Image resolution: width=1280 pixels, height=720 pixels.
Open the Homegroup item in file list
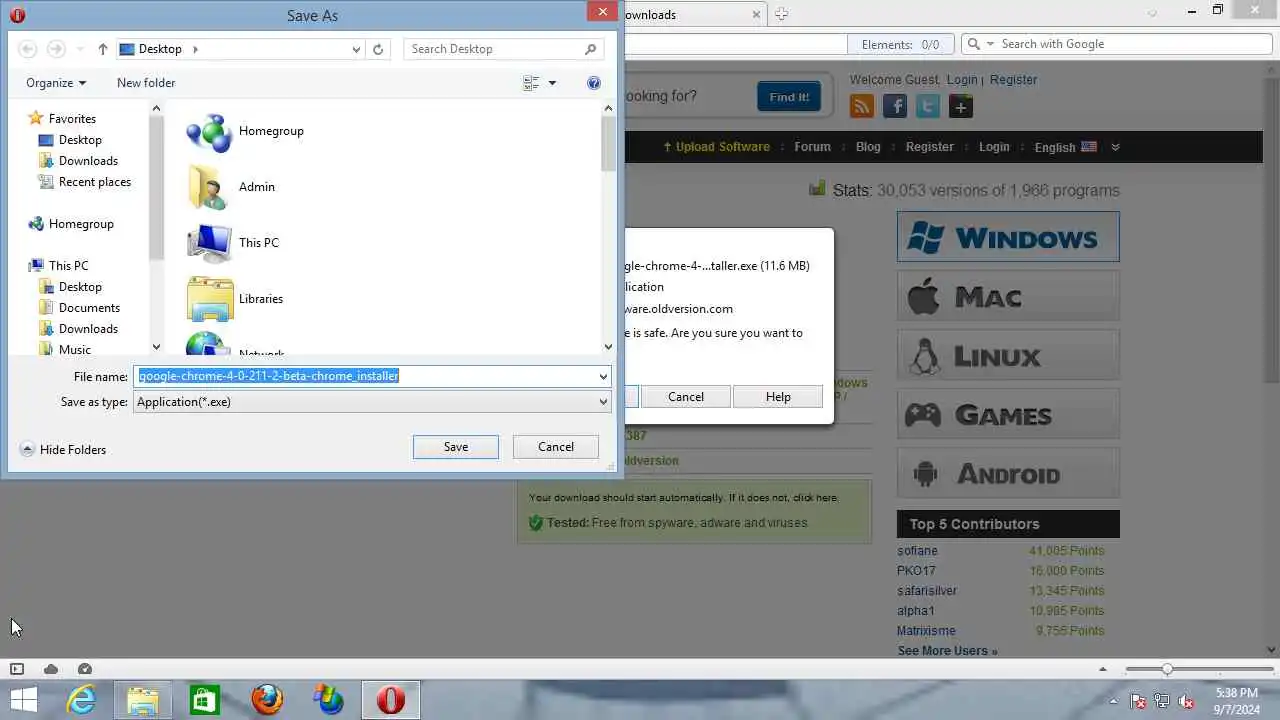pos(246,131)
